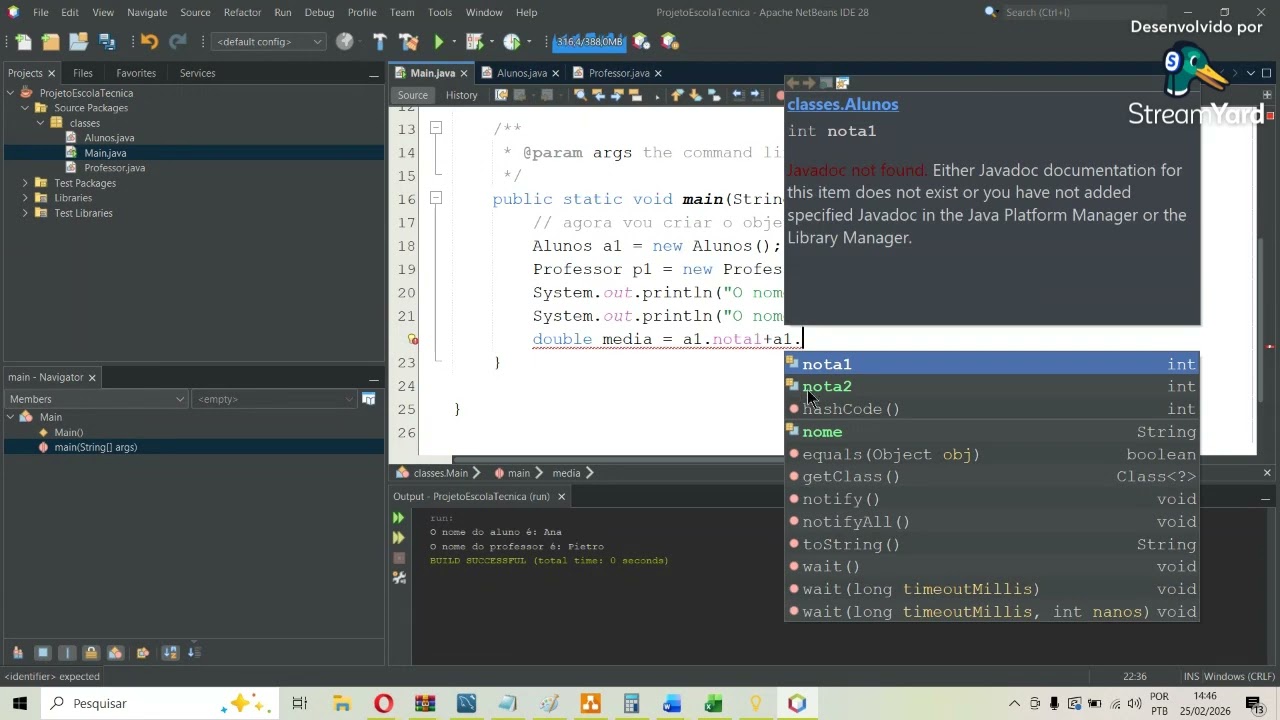
Task: Select toString() in code completion list
Action: pyautogui.click(x=991, y=545)
